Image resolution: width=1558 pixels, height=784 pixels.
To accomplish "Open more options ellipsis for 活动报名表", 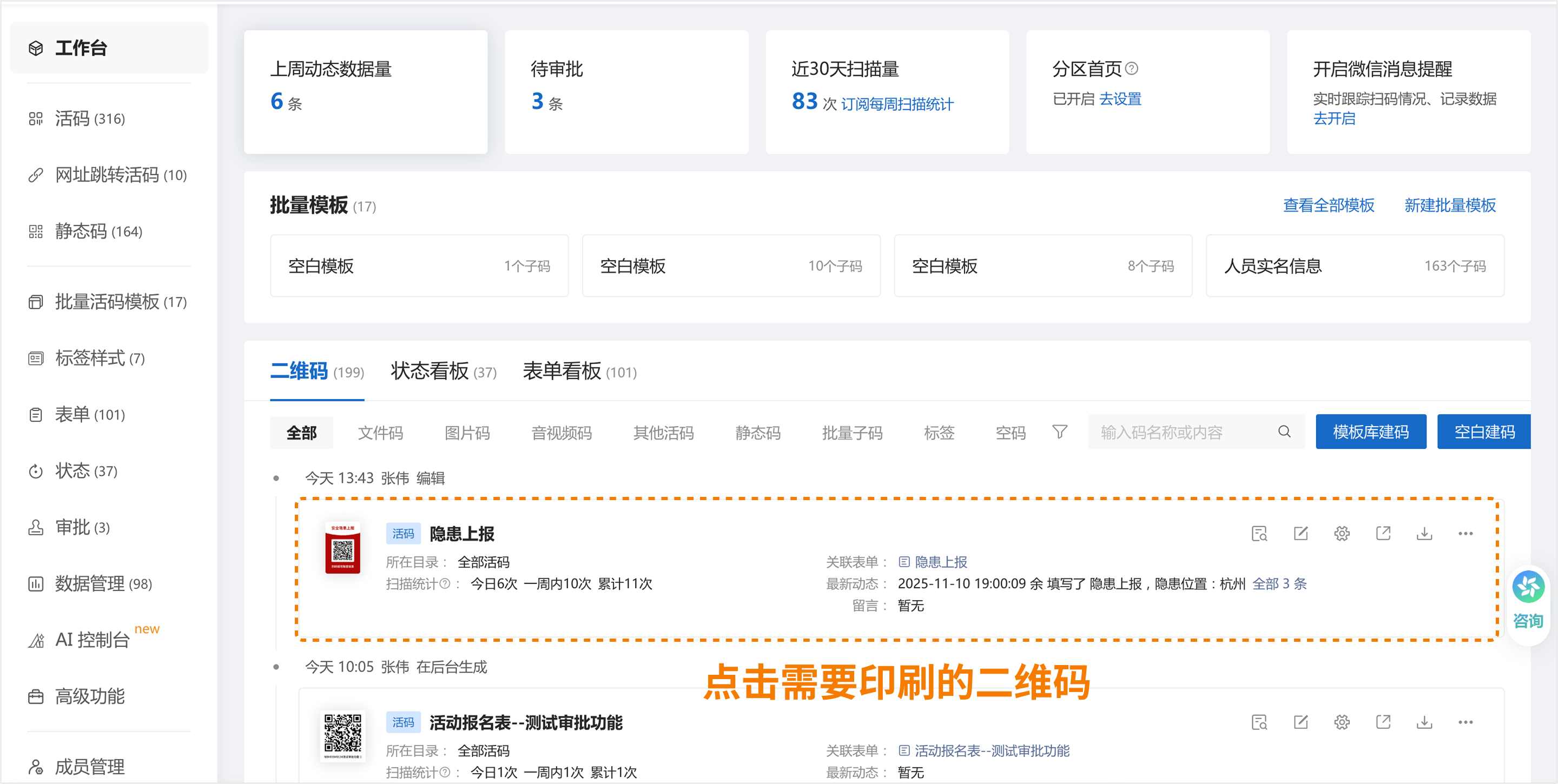I will [1465, 722].
